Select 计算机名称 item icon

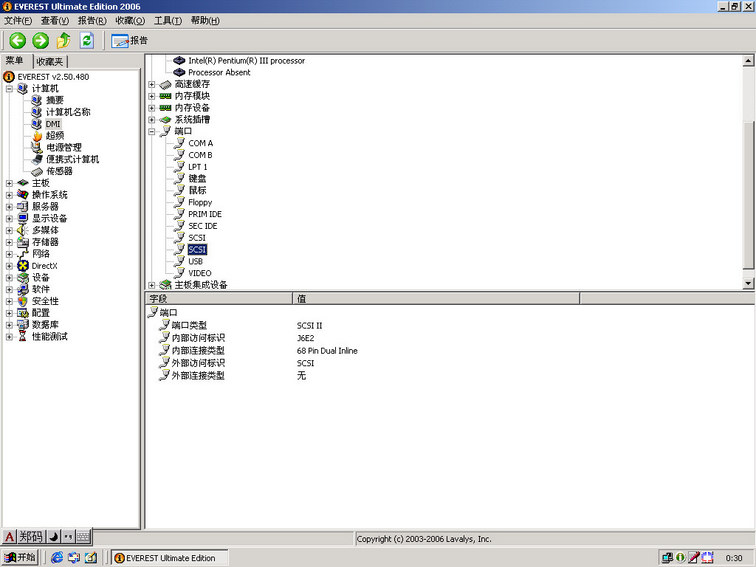[37, 112]
